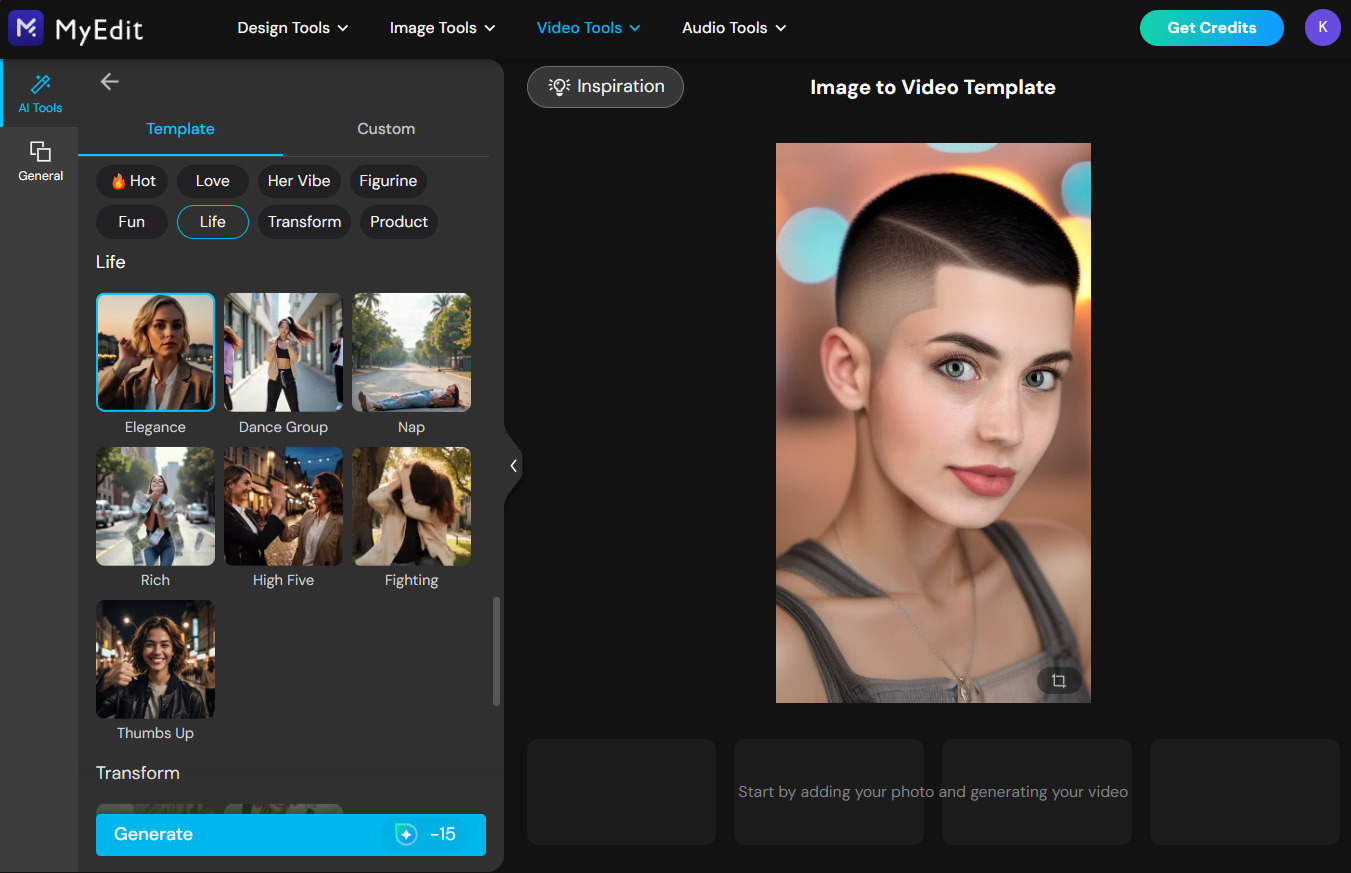Collapse the template panel with the side chevron
The width and height of the screenshot is (1351, 873).
pyautogui.click(x=514, y=465)
